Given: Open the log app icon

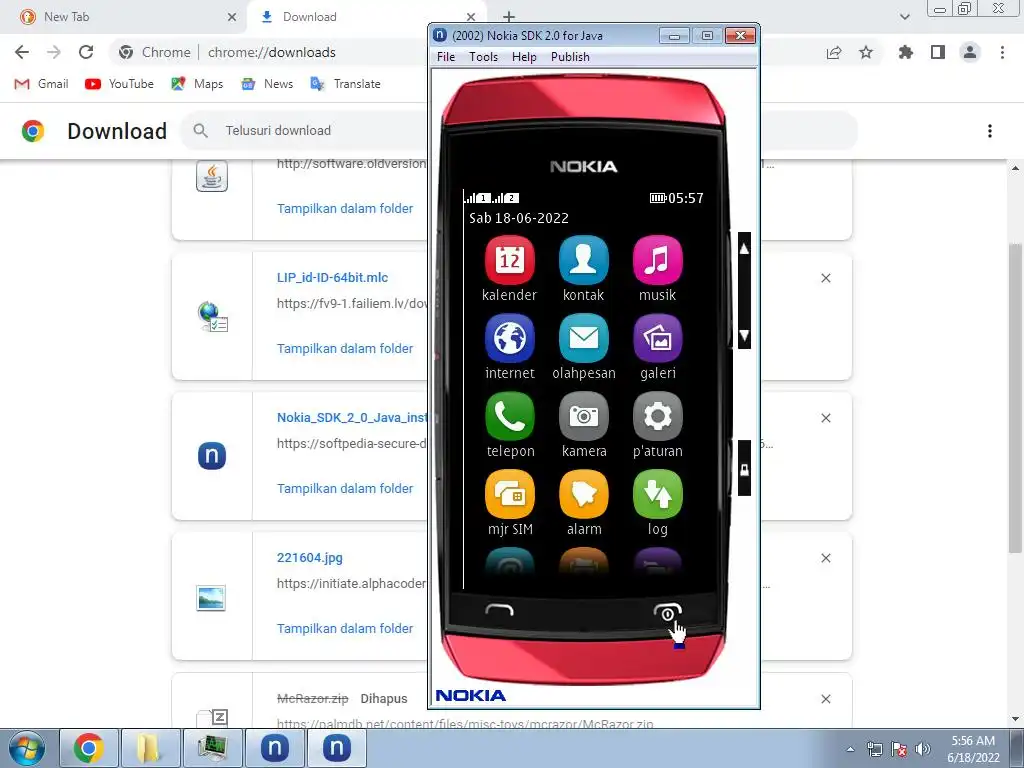Looking at the screenshot, I should pyautogui.click(x=657, y=494).
